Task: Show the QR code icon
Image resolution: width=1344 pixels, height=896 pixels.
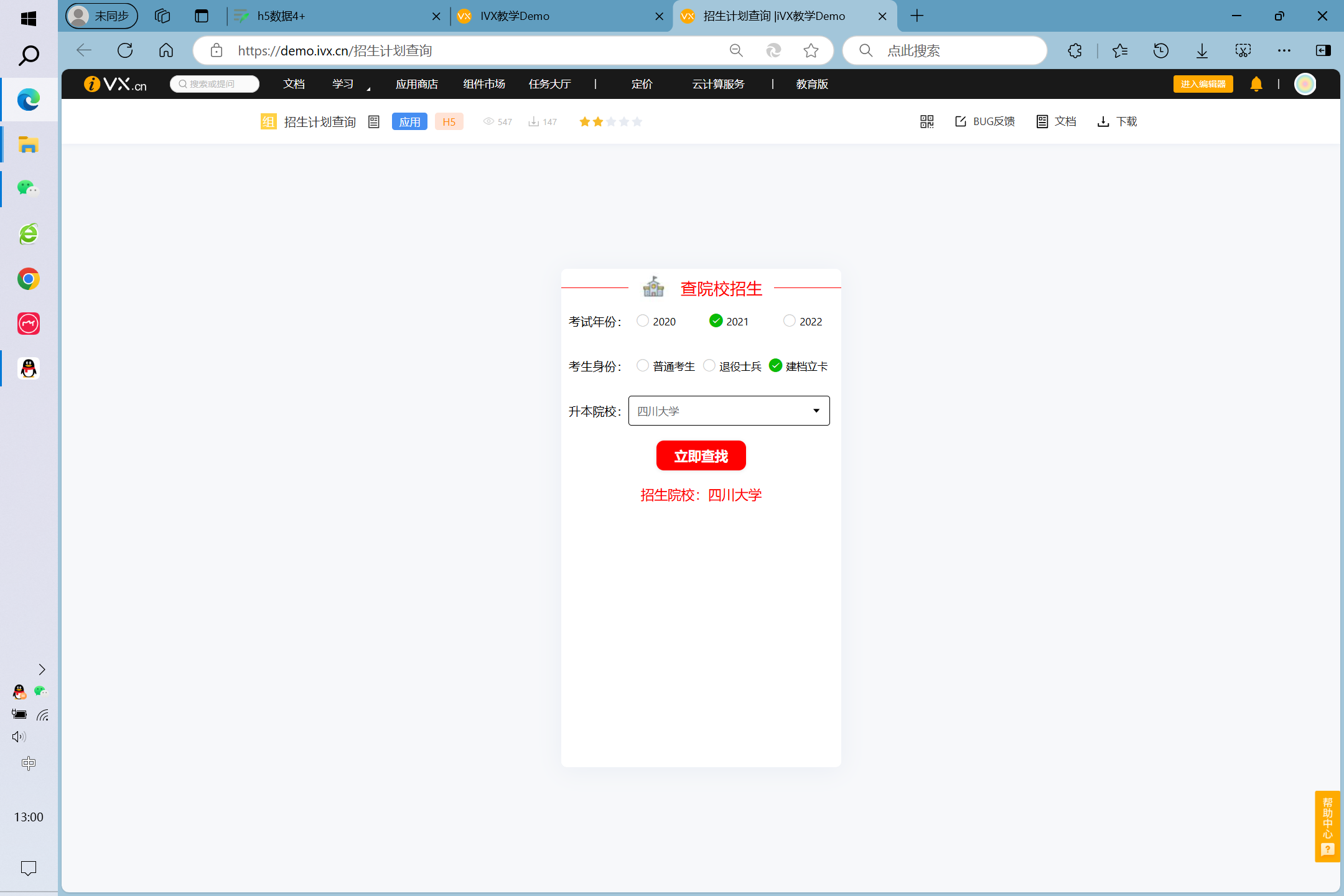Action: (927, 121)
